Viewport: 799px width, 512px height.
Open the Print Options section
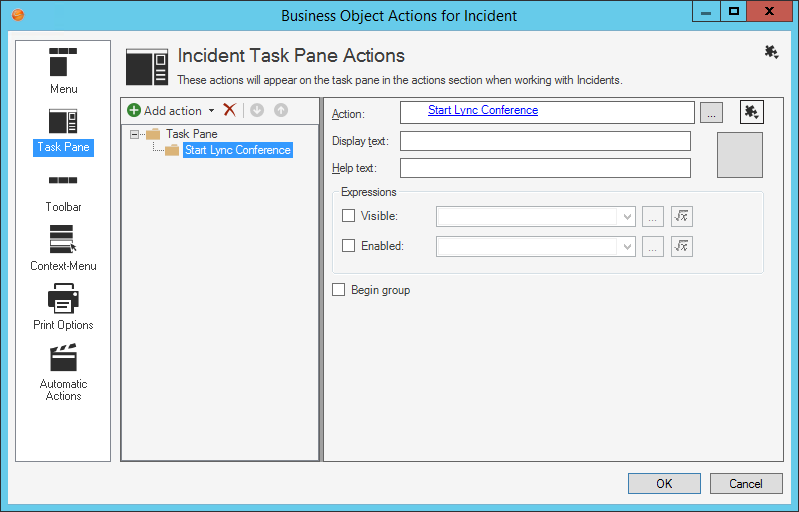[63, 307]
